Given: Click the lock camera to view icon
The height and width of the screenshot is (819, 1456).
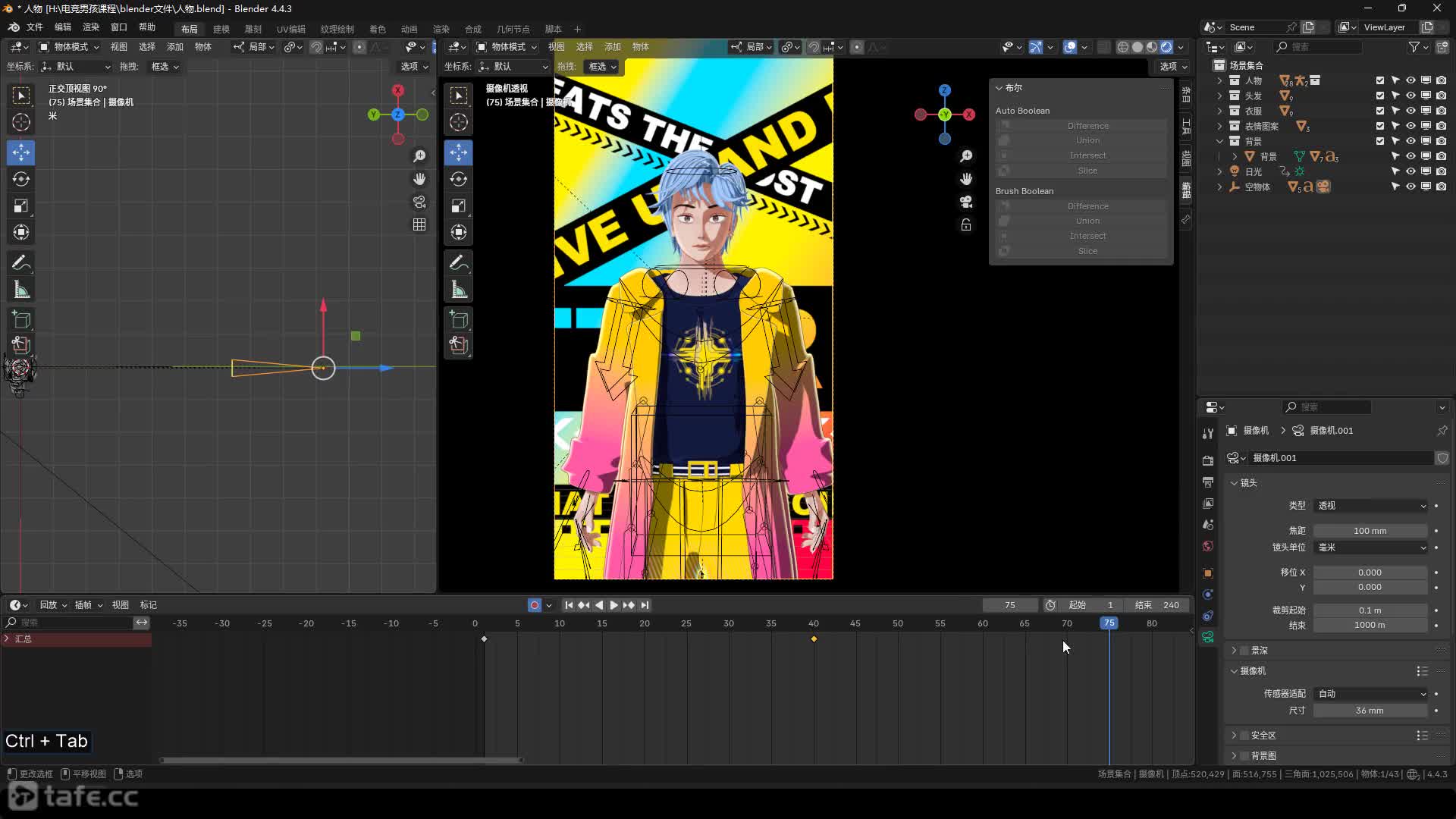Looking at the screenshot, I should [965, 225].
